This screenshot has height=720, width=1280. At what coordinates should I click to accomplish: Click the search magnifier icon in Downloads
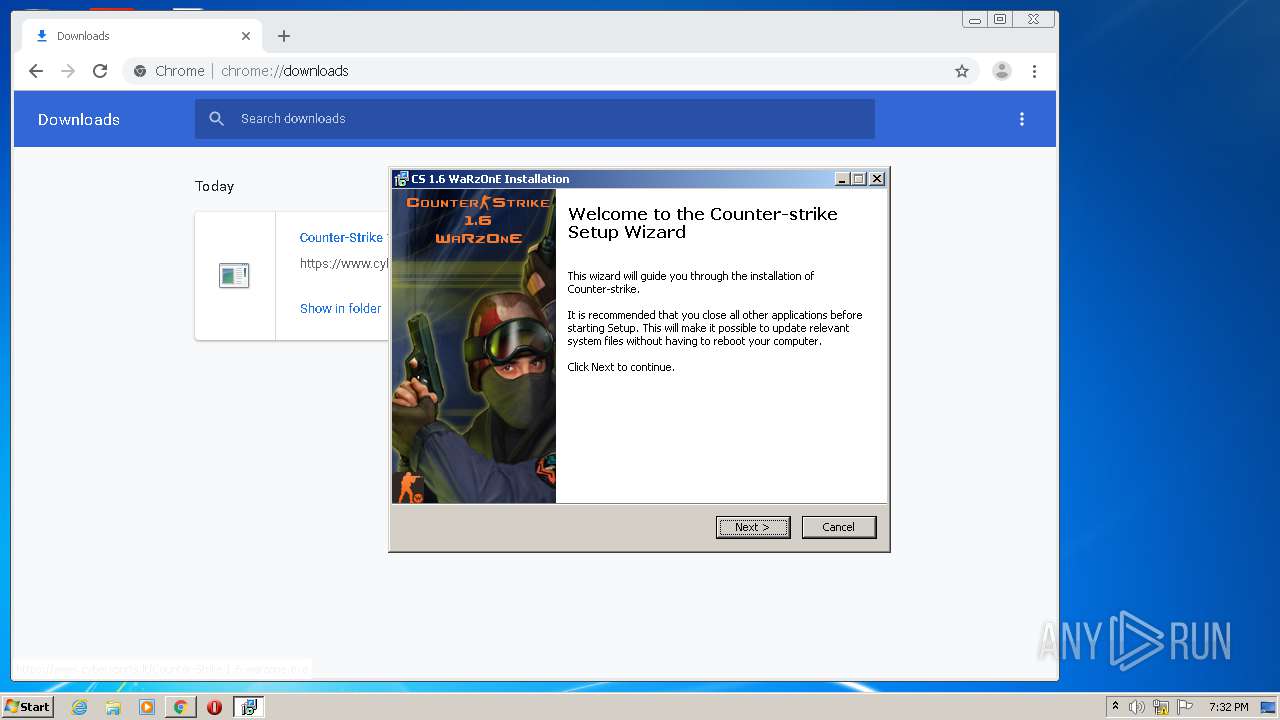(217, 119)
